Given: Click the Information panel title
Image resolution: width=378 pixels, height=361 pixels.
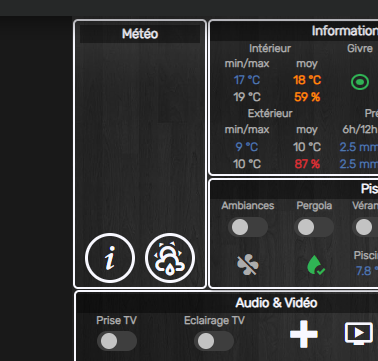Looking at the screenshot, I should point(345,31).
